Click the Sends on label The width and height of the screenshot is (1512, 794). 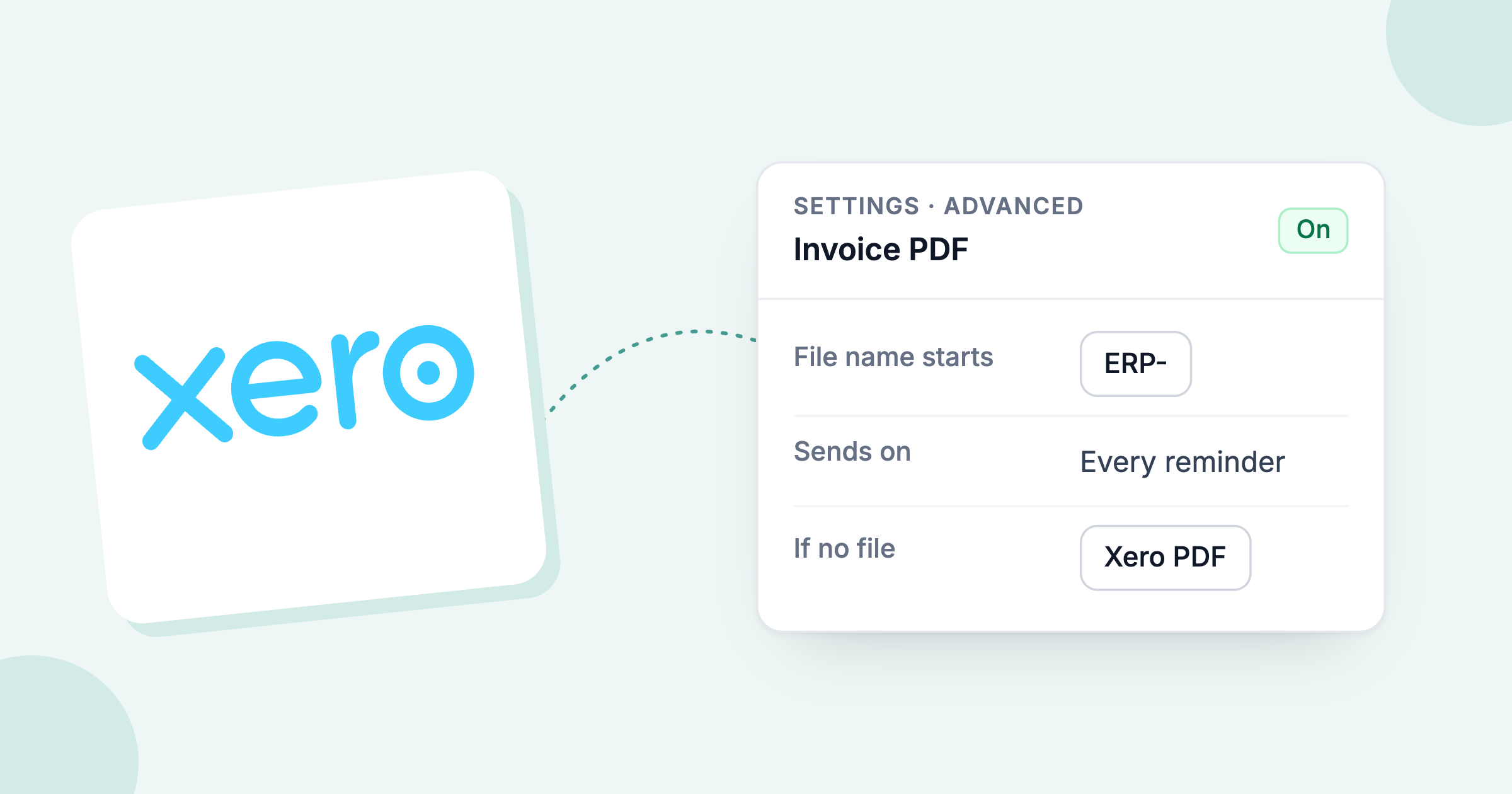point(852,452)
